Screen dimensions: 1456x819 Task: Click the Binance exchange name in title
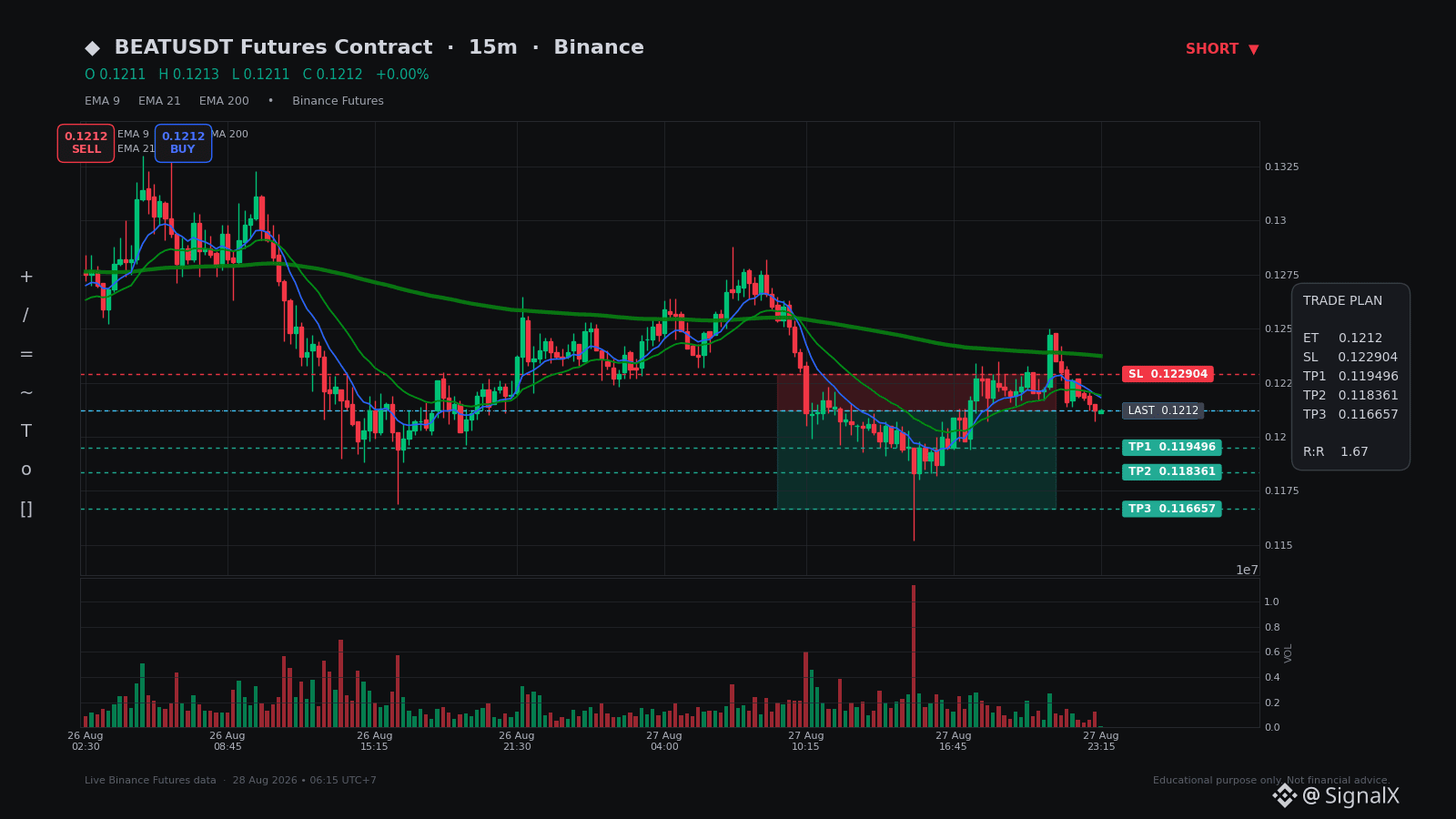[x=599, y=47]
